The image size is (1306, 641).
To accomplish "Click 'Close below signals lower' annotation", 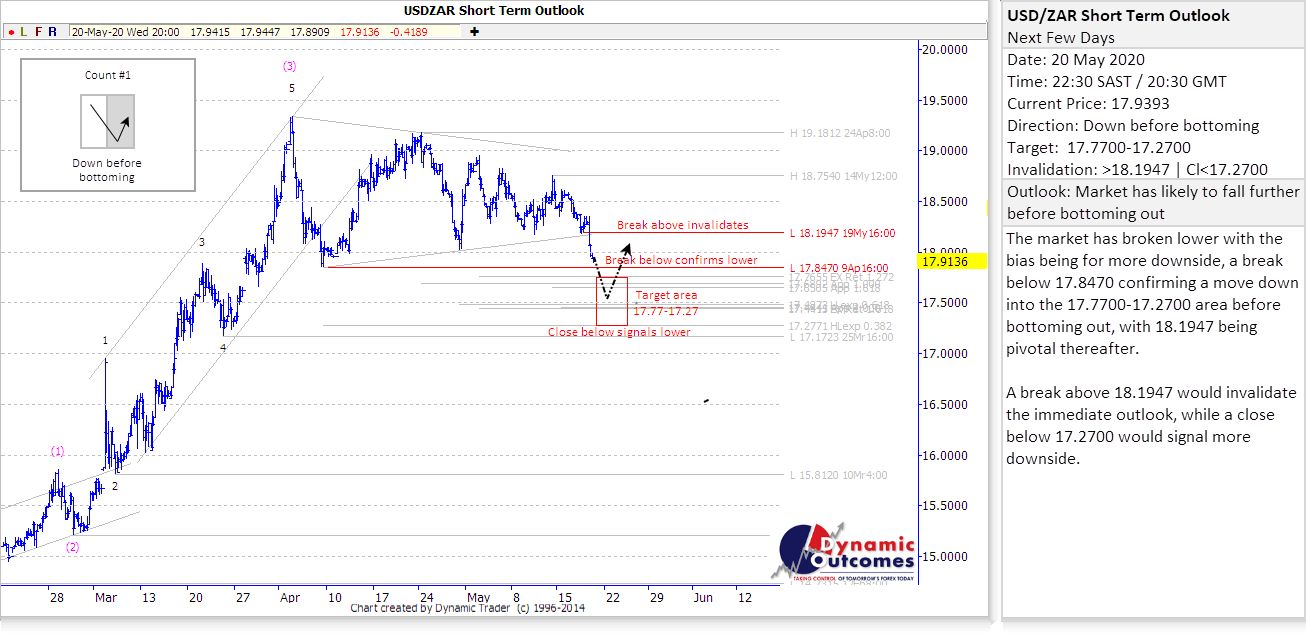I will [619, 332].
